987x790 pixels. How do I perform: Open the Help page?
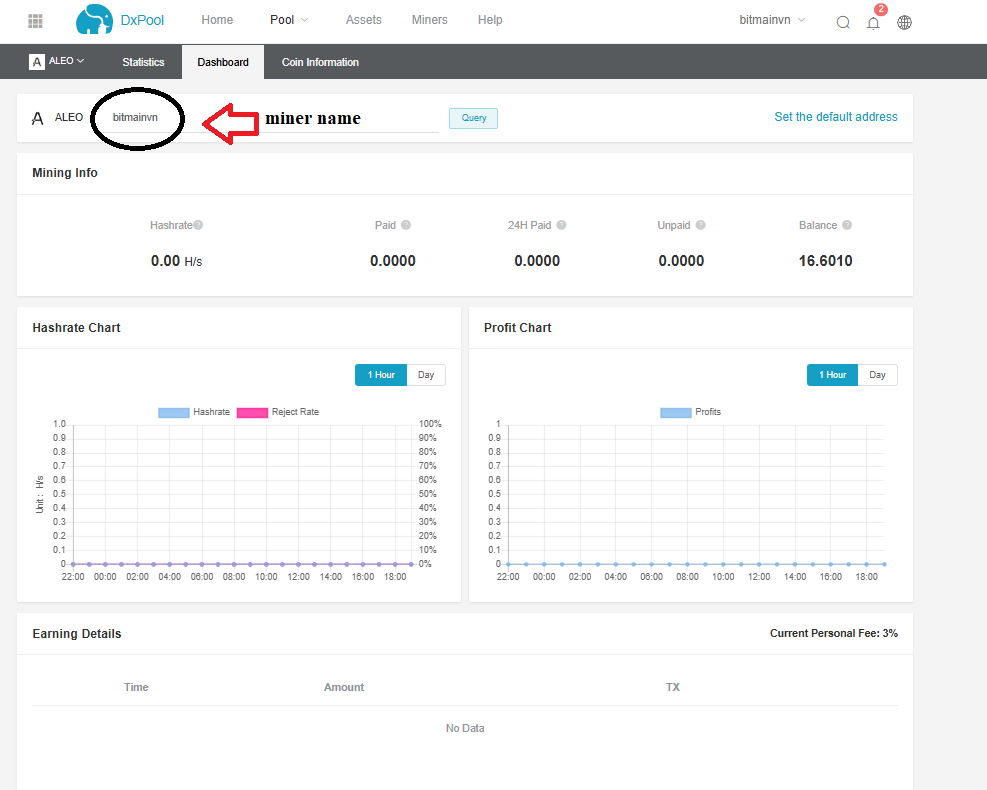pyautogui.click(x=490, y=20)
